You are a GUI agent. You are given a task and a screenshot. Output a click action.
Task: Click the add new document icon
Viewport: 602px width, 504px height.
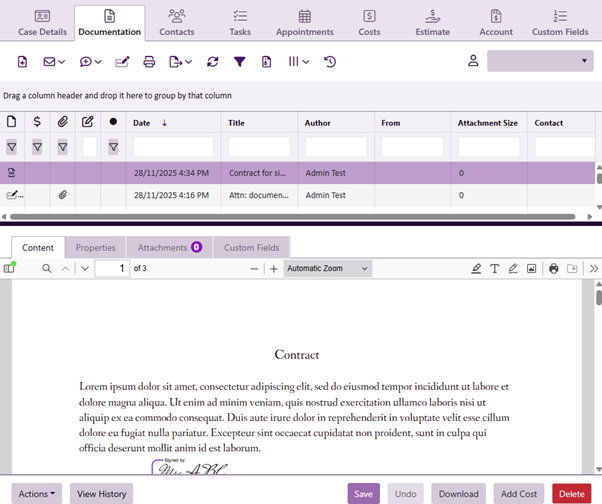click(23, 62)
